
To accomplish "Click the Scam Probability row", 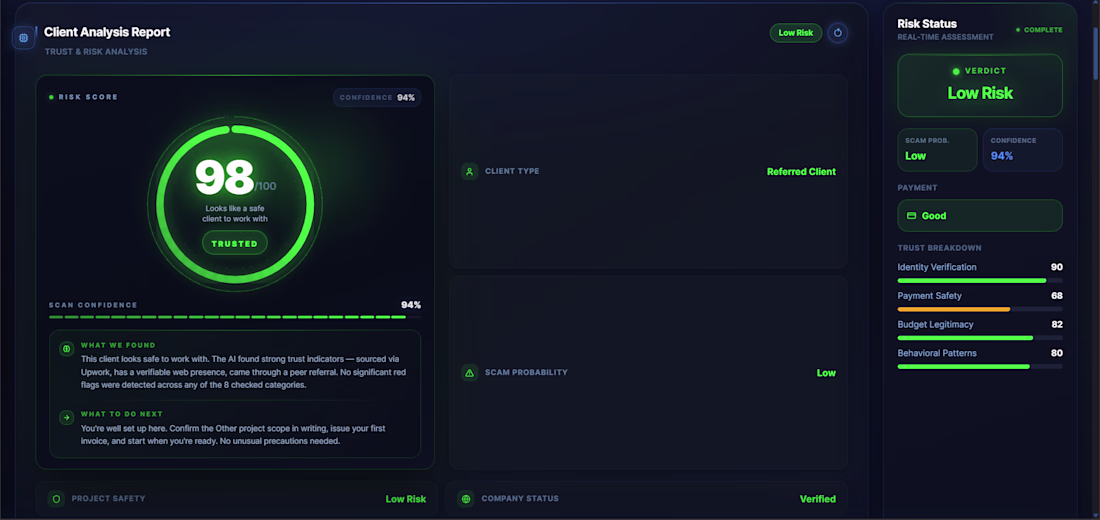I will click(648, 373).
